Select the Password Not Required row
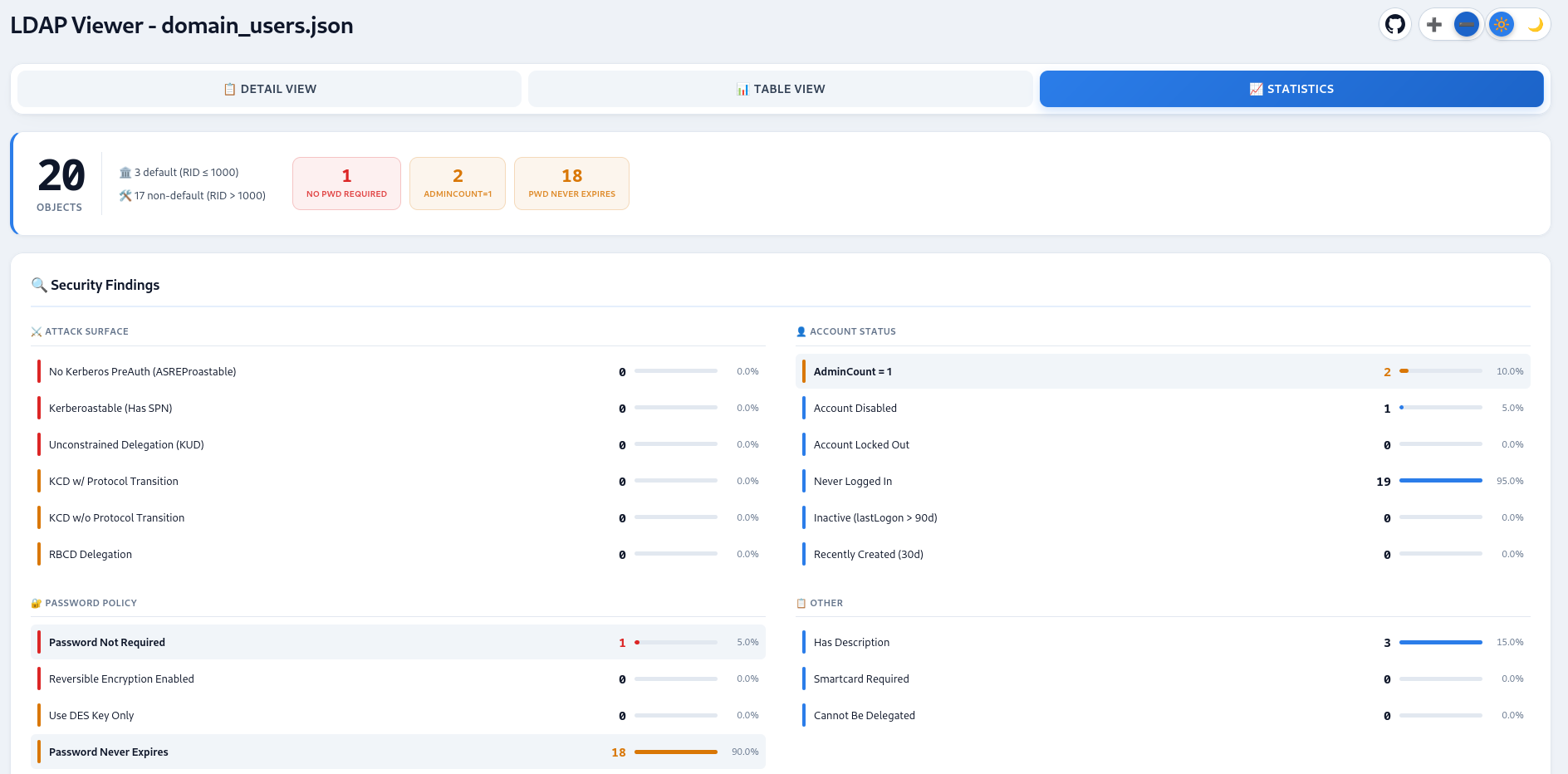The image size is (1568, 774). pos(398,642)
